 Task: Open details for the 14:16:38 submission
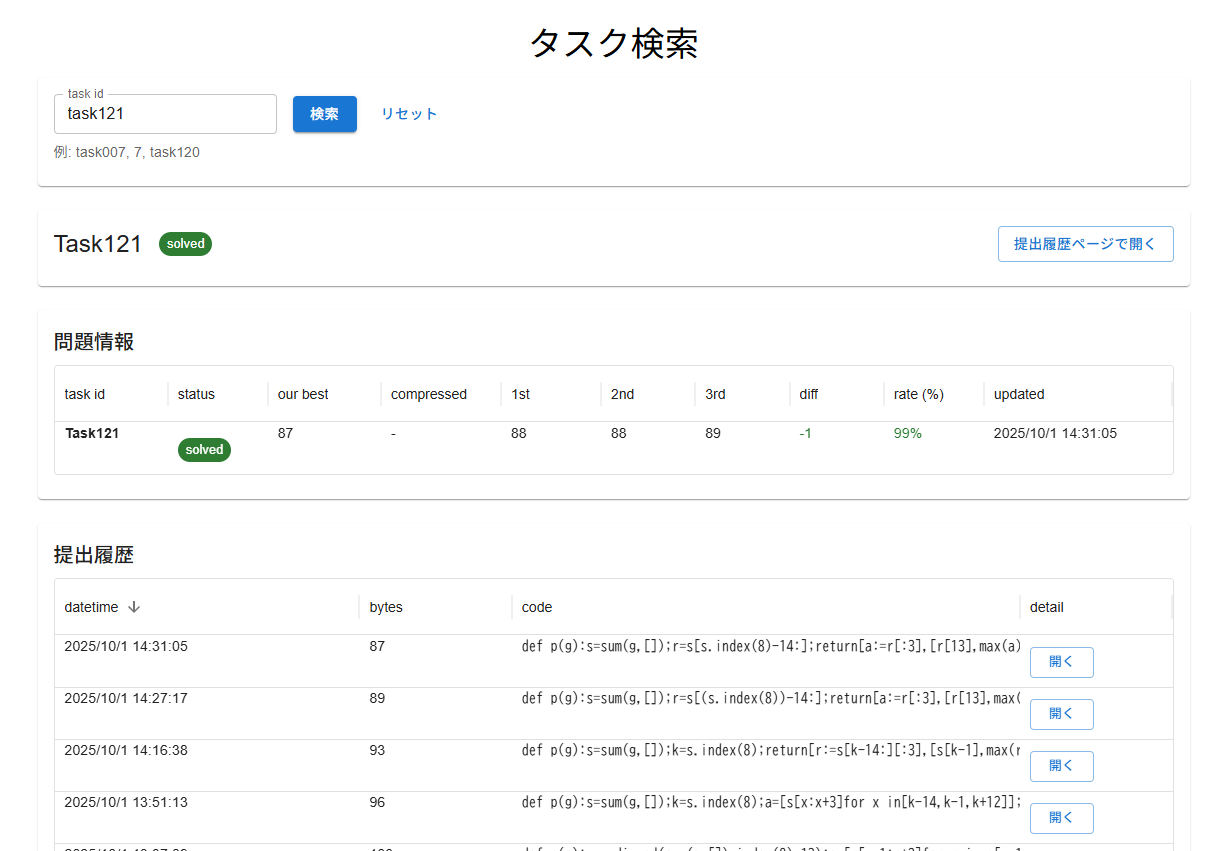(1061, 766)
